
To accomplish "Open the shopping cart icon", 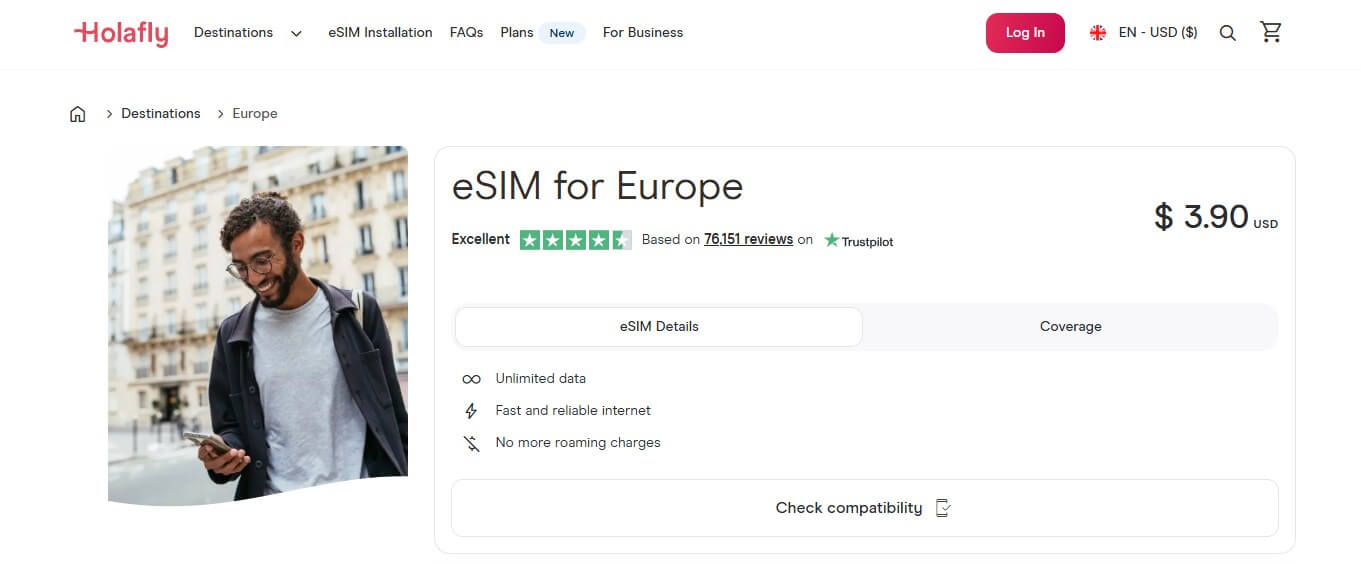I will 1271,32.
